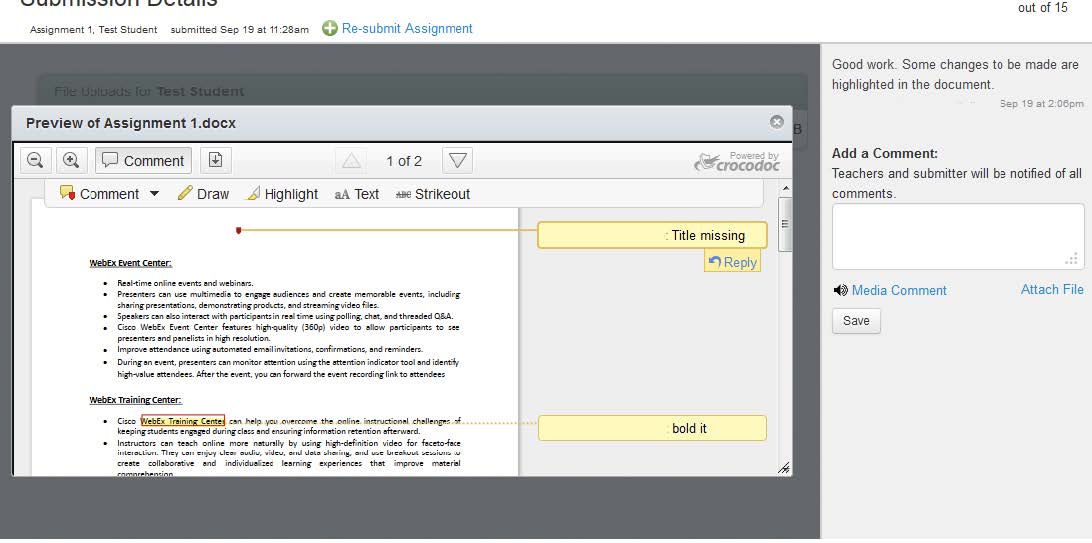
Task: Click the red comment pin marker in document
Action: [x=239, y=230]
